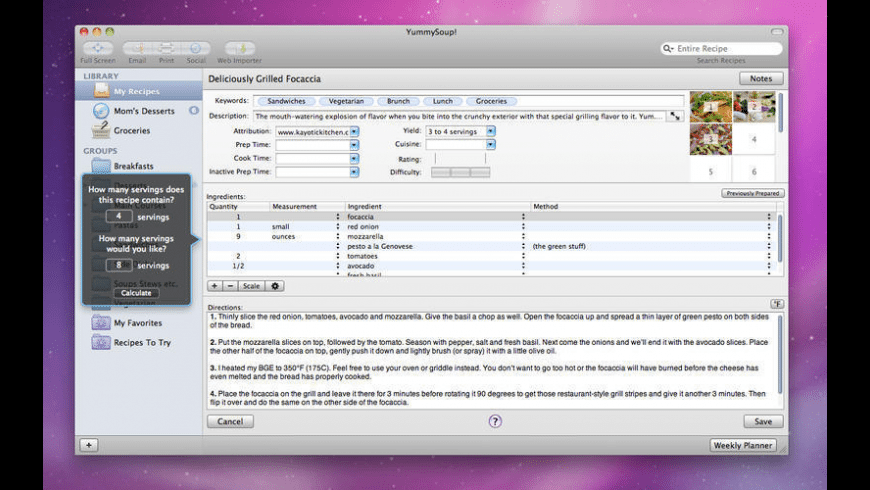Edit the desired servings field
870x490 pixels.
coord(119,265)
